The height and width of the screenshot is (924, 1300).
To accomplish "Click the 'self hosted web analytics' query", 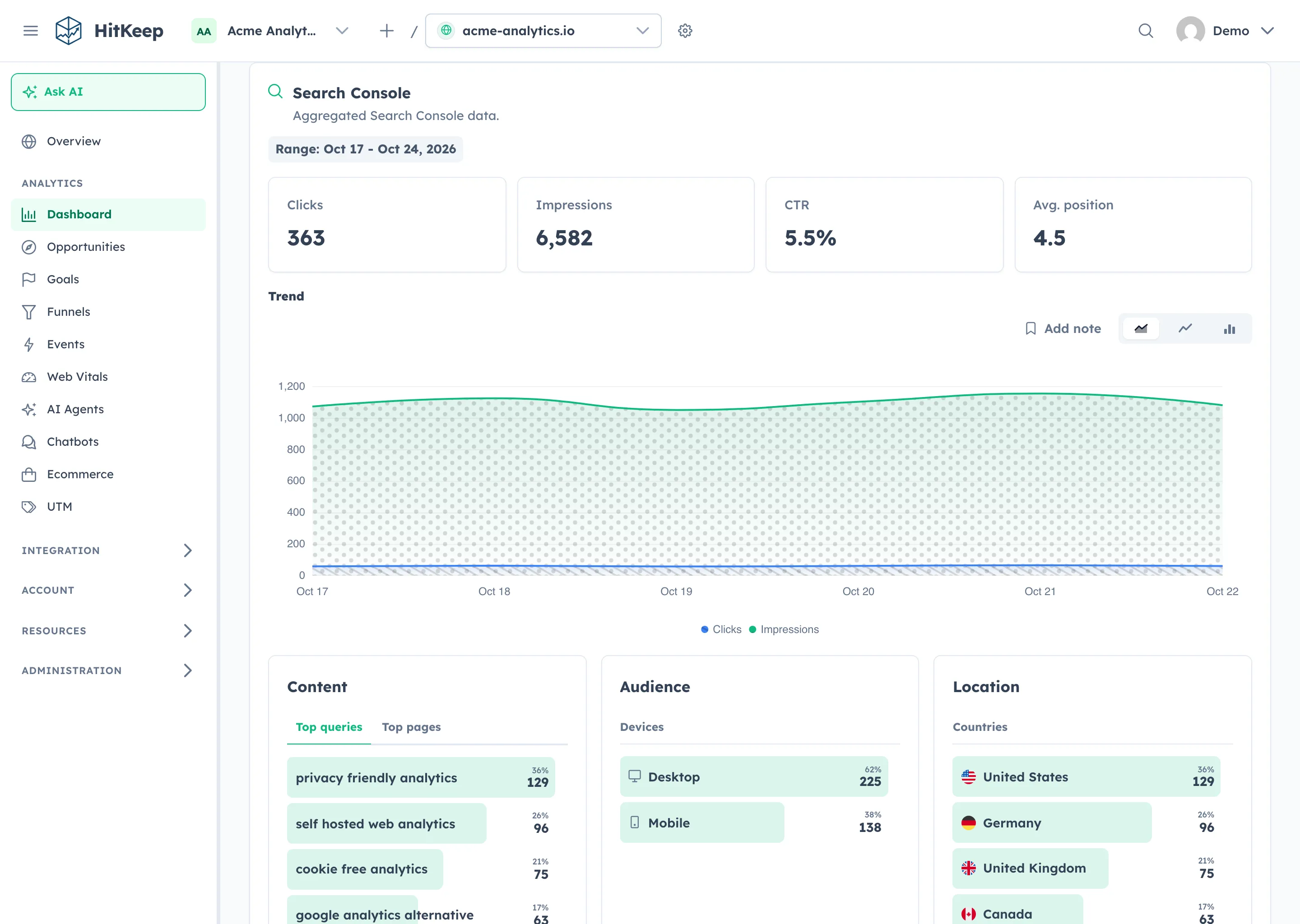I will 421,823.
